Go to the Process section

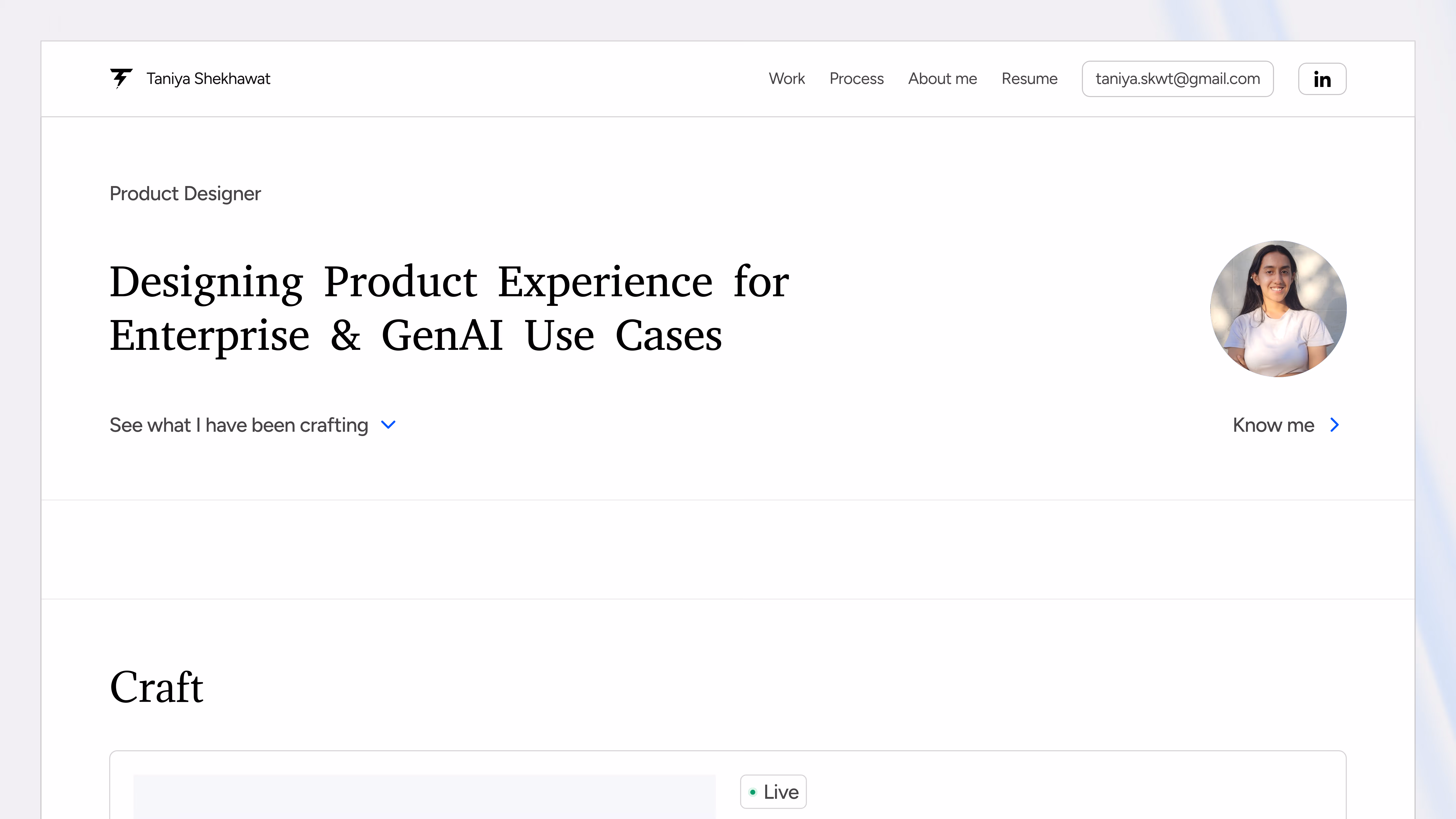click(x=856, y=79)
